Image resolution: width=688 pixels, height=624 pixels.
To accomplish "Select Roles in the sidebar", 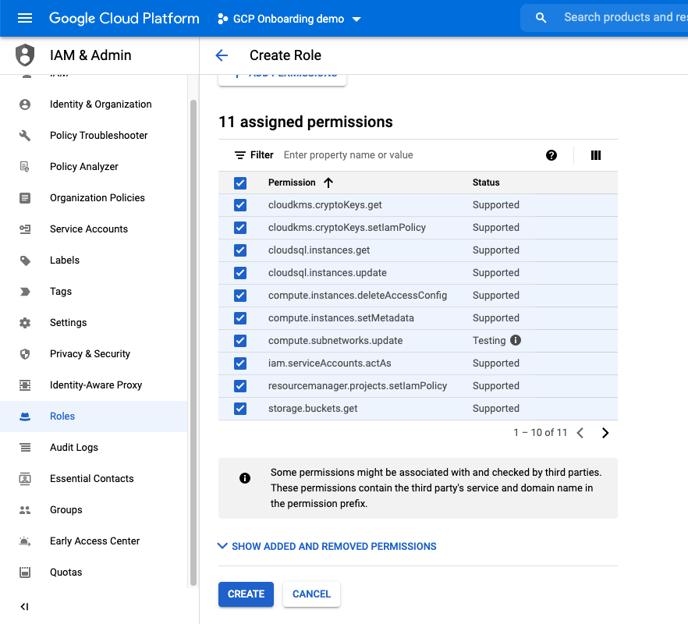I will pyautogui.click(x=93, y=416).
